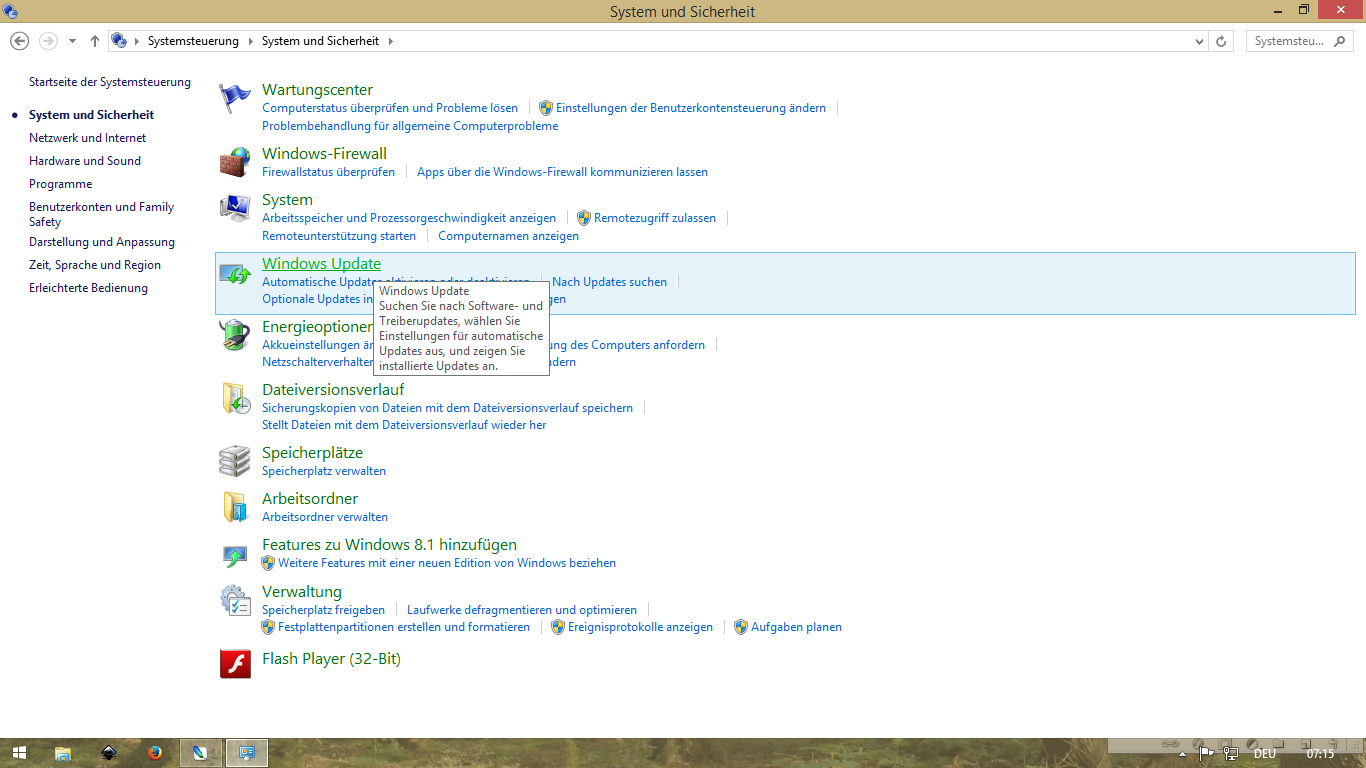Open the Wartungscenter heading link
This screenshot has width=1366, height=768.
click(x=317, y=90)
